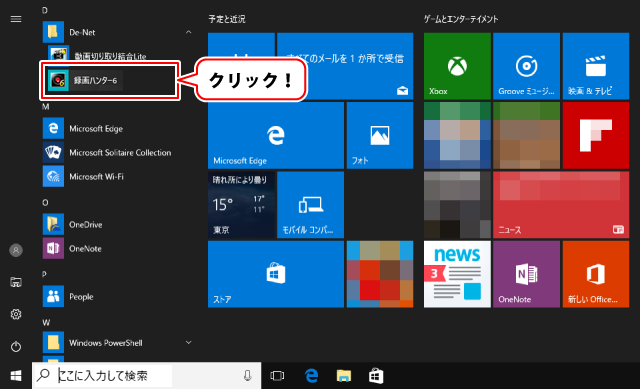Click the user account icon in Start sidebar

click(16, 250)
